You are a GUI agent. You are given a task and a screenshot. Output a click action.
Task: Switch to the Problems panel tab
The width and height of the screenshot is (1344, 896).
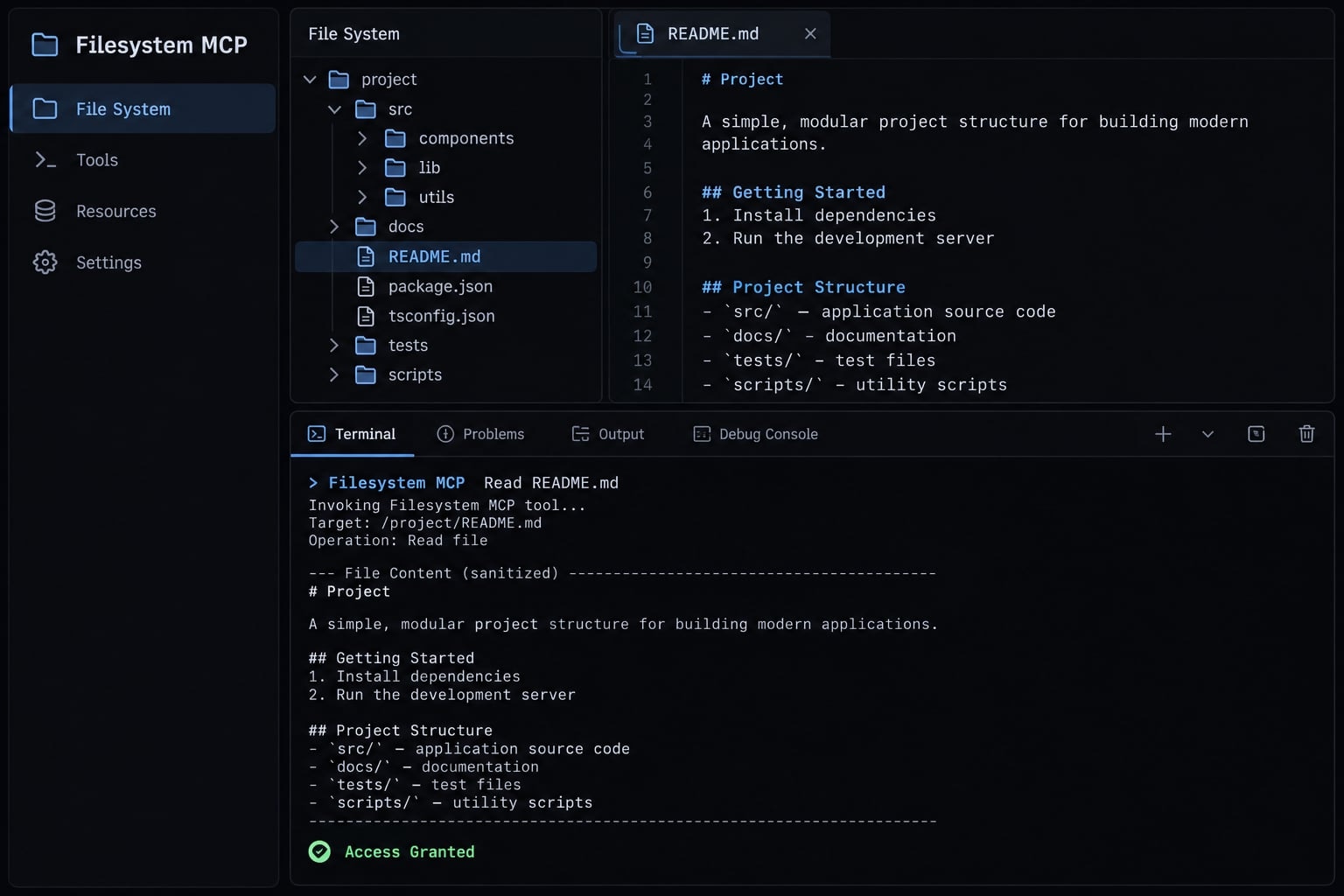[480, 434]
